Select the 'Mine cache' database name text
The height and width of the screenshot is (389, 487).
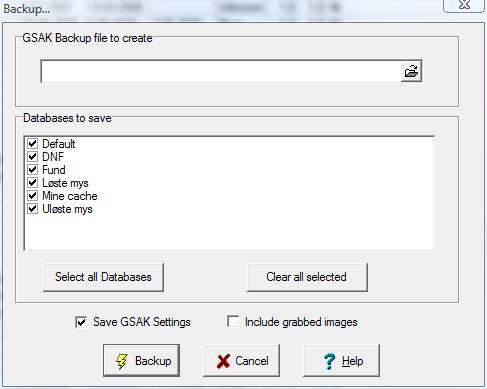[70, 196]
